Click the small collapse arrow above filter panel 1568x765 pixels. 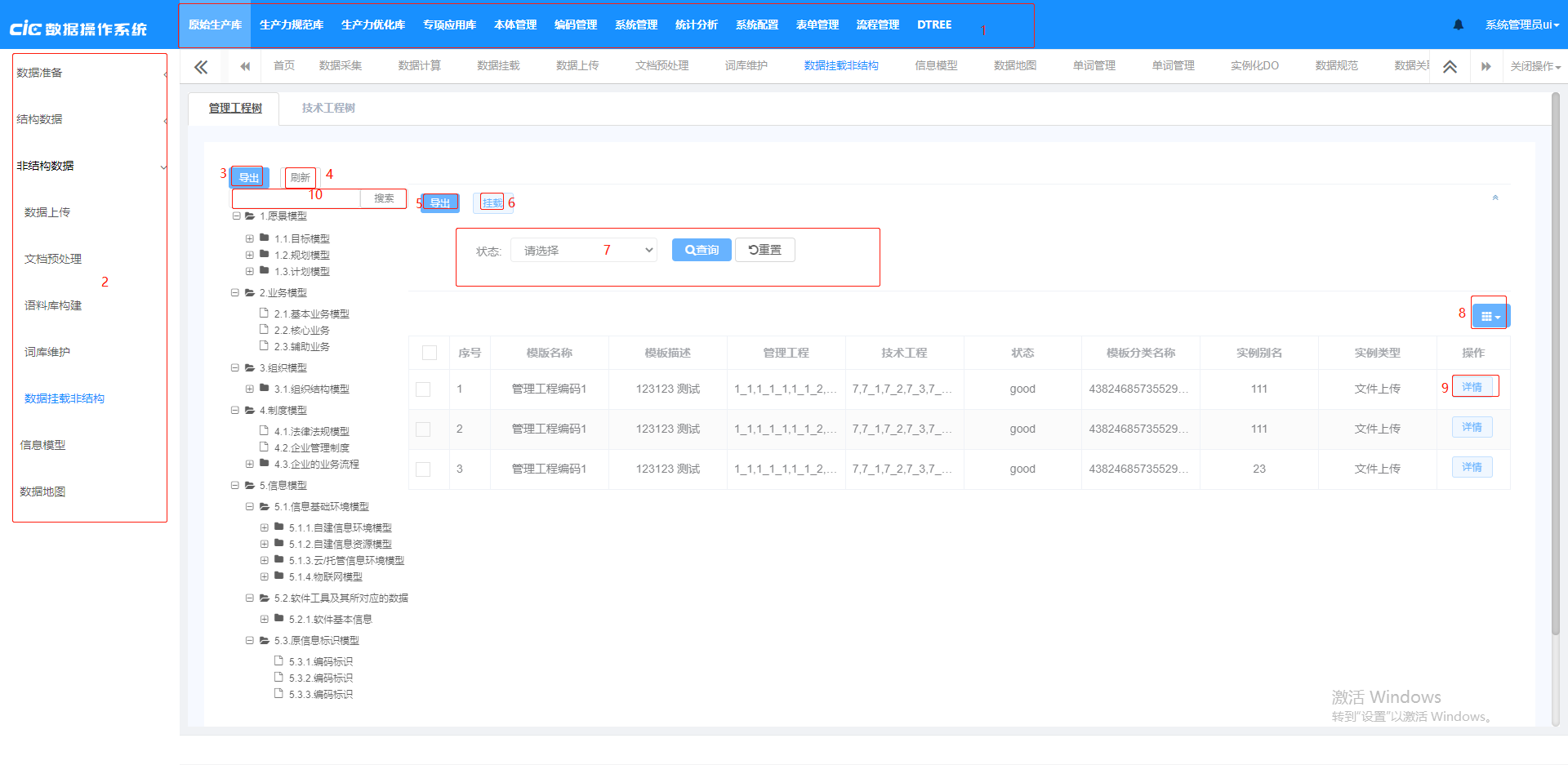[1495, 198]
